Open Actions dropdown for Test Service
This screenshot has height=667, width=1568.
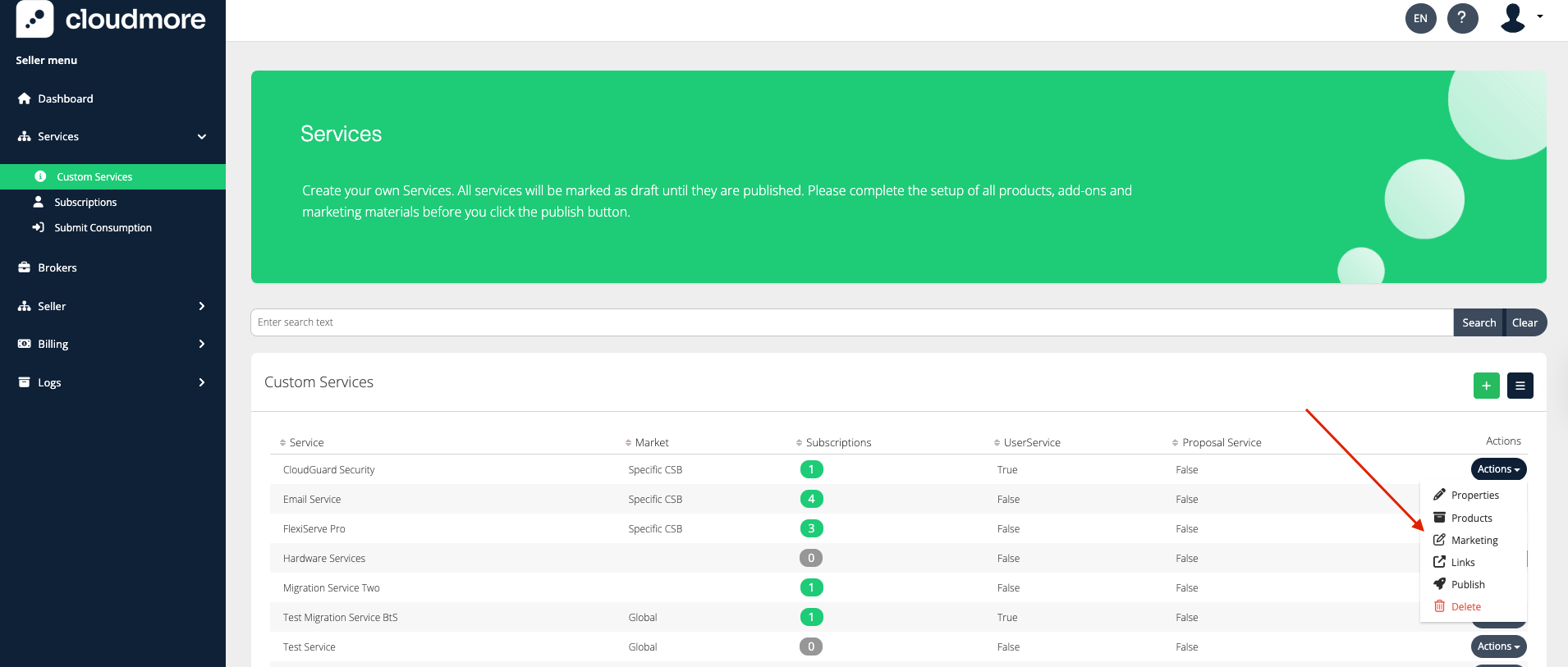pyautogui.click(x=1498, y=646)
